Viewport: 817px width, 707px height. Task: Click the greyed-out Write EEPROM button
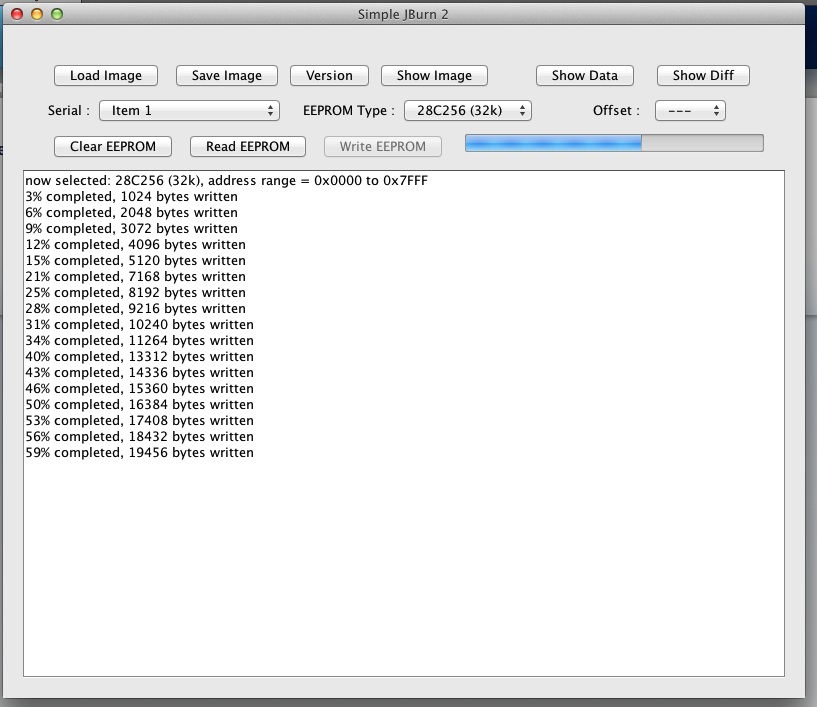pyautogui.click(x=382, y=147)
